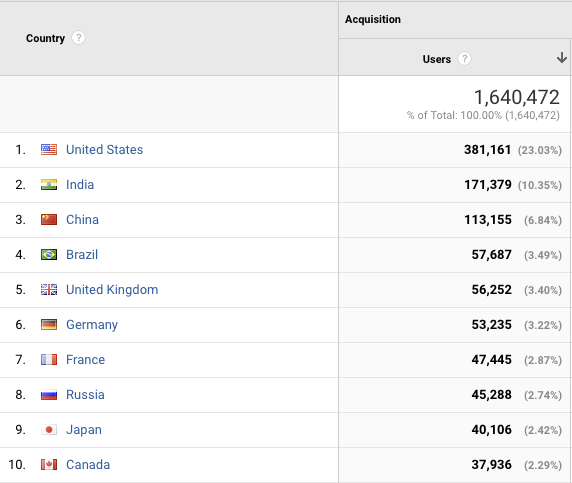
Task: Click the Country column header
Action: [45, 38]
